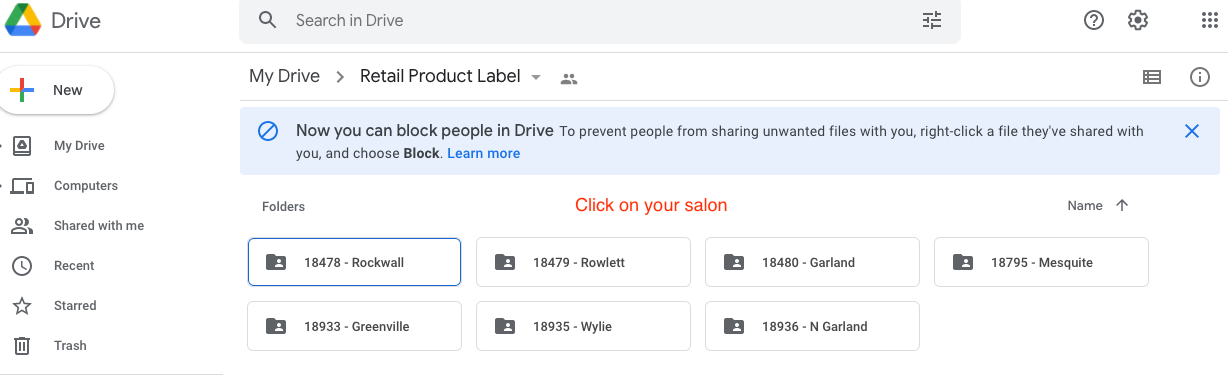Open the Google apps grid

click(x=1209, y=20)
